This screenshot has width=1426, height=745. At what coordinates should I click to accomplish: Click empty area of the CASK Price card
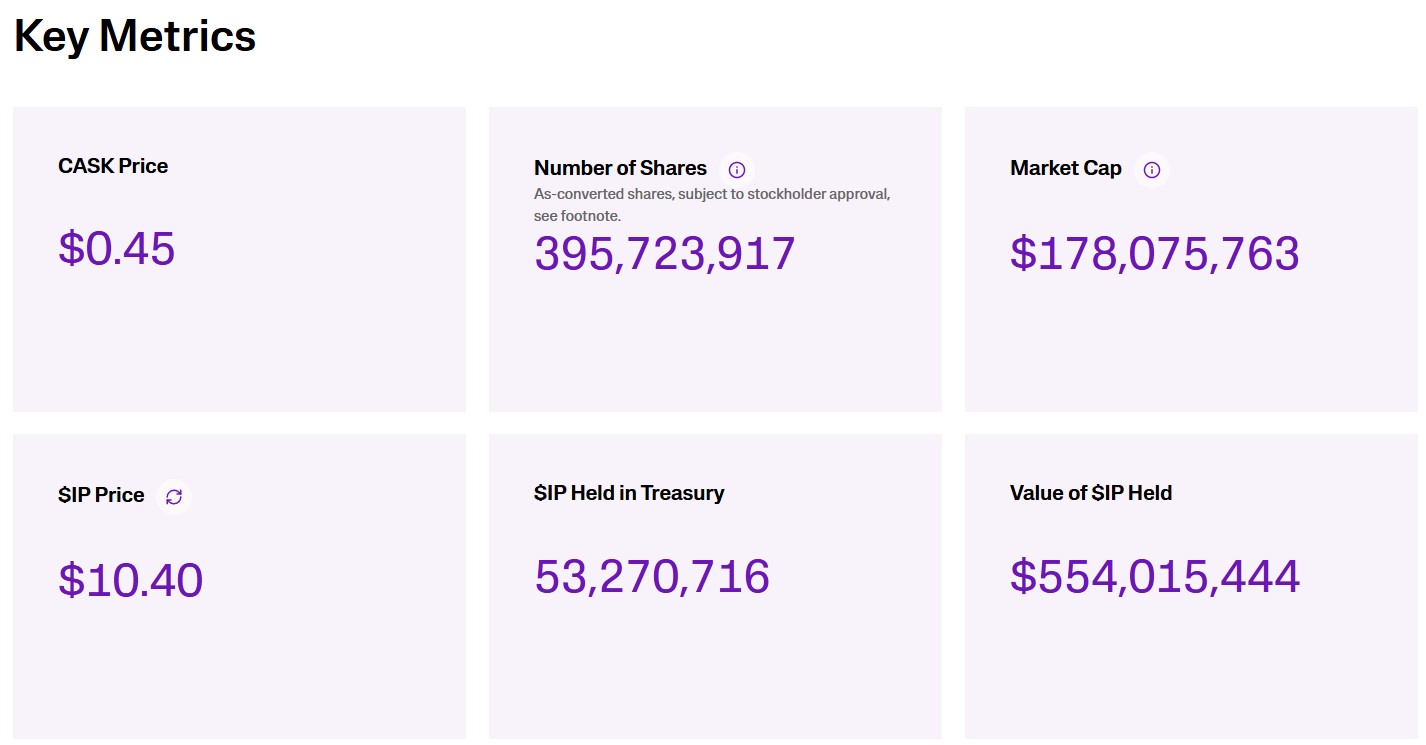(240, 350)
